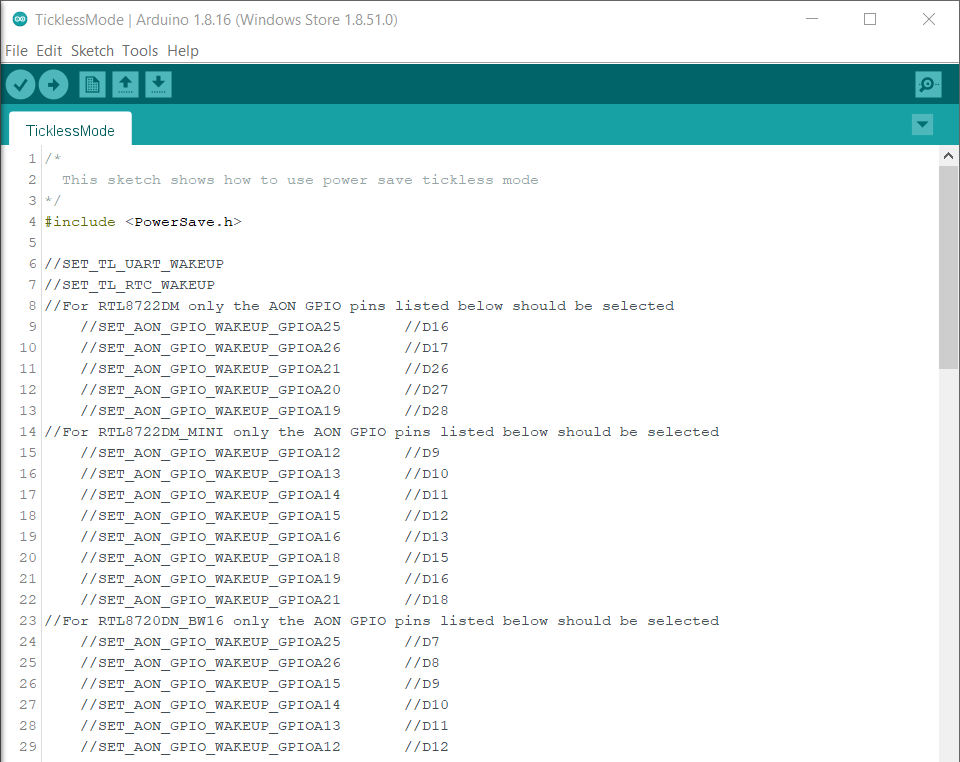This screenshot has height=762, width=960.
Task: Click the GPIOA13 line marked //D10
Action: [x=264, y=474]
